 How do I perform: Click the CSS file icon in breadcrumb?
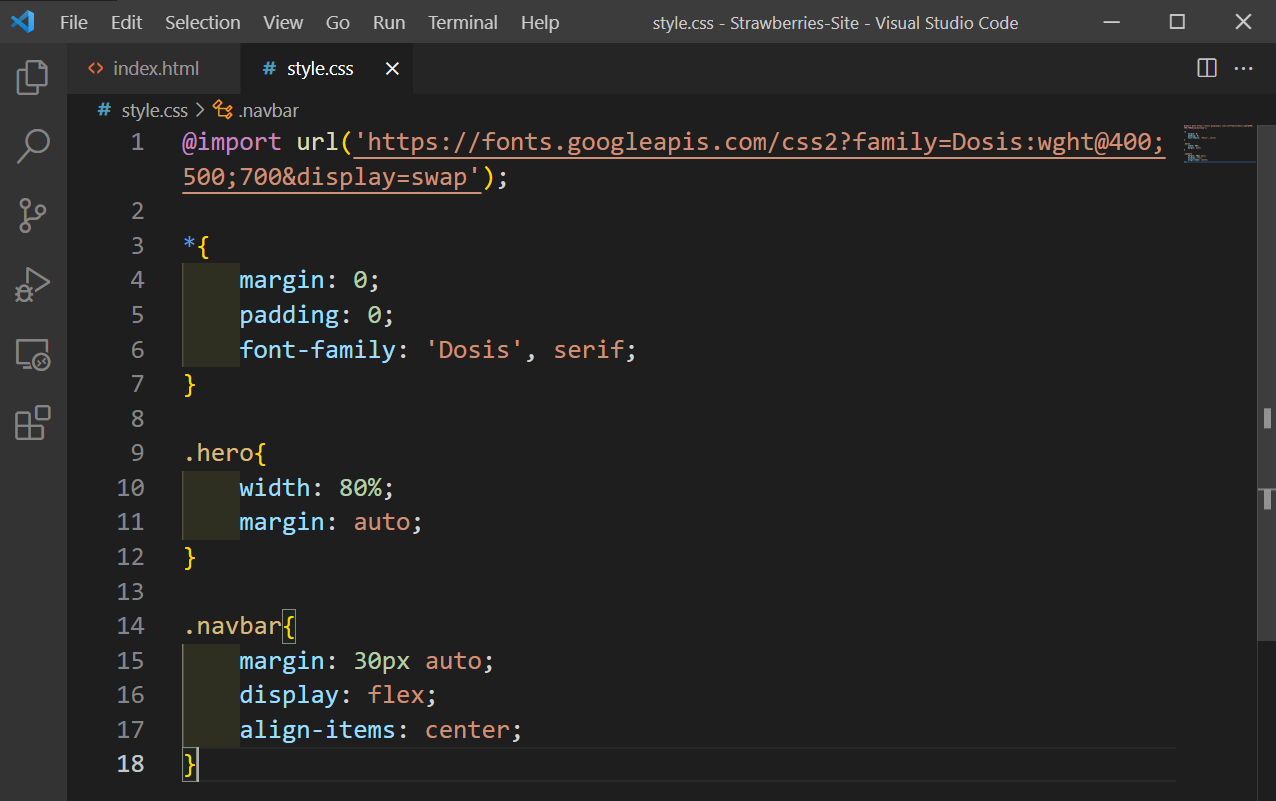104,110
